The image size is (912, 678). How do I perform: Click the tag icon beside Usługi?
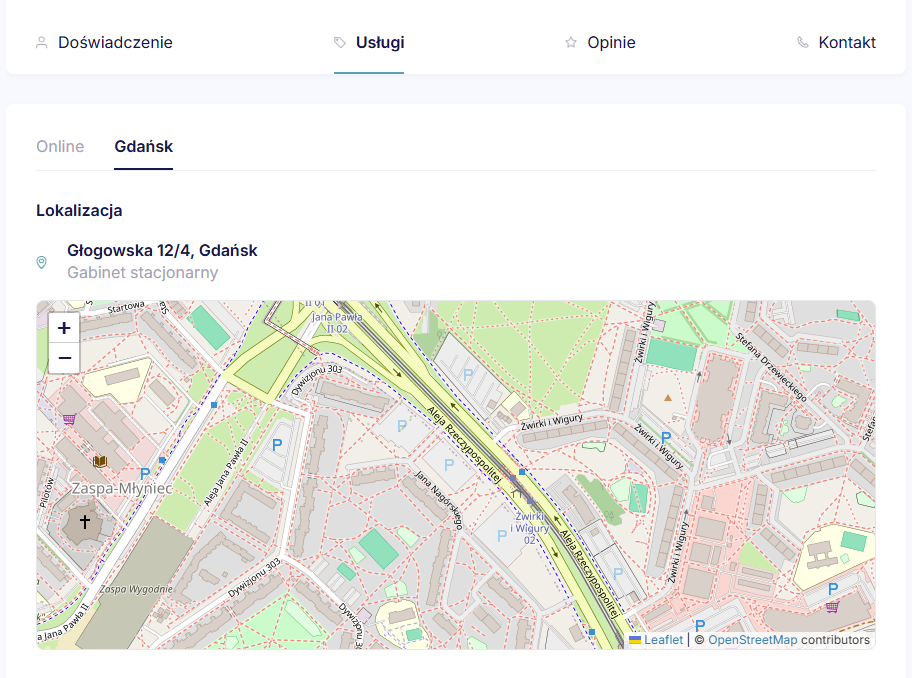pyautogui.click(x=340, y=43)
